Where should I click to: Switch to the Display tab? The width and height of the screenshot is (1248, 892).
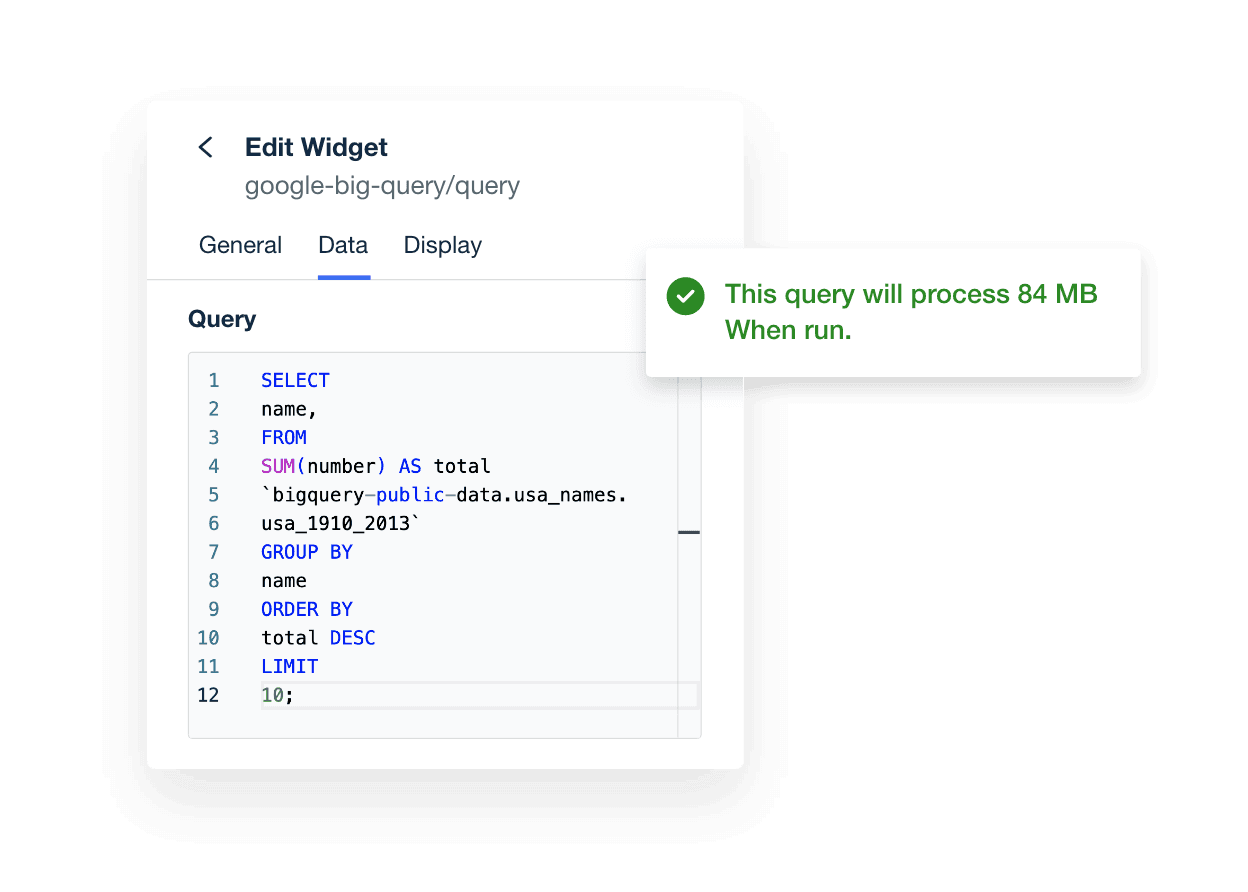coord(442,245)
